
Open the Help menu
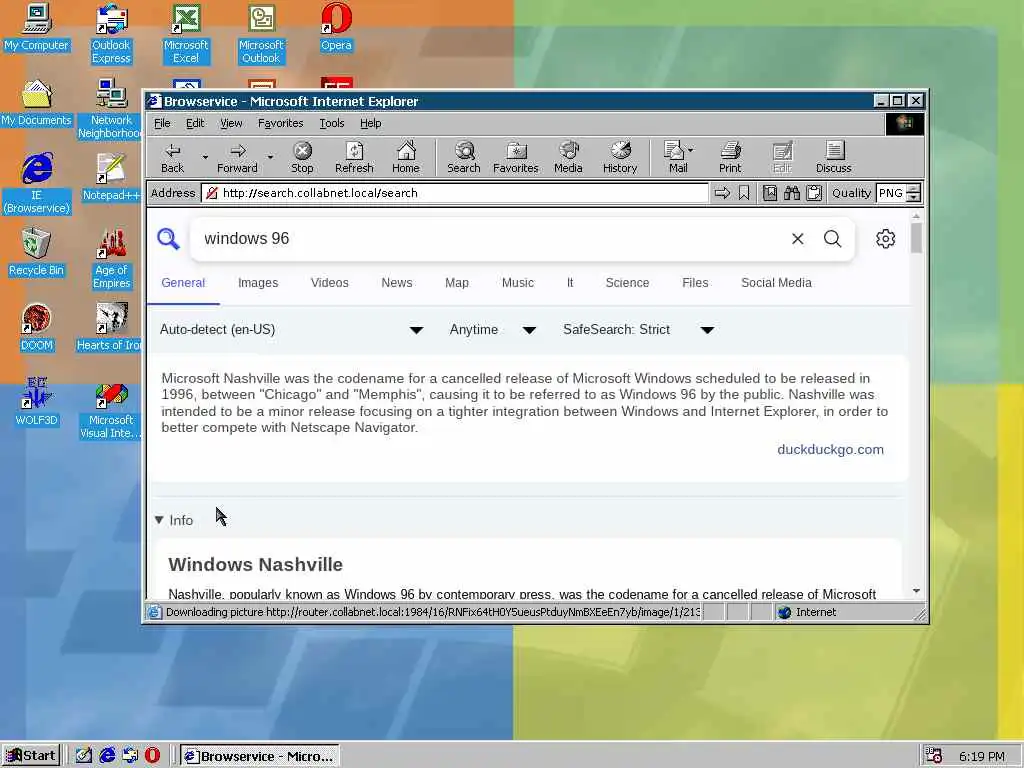click(x=370, y=123)
